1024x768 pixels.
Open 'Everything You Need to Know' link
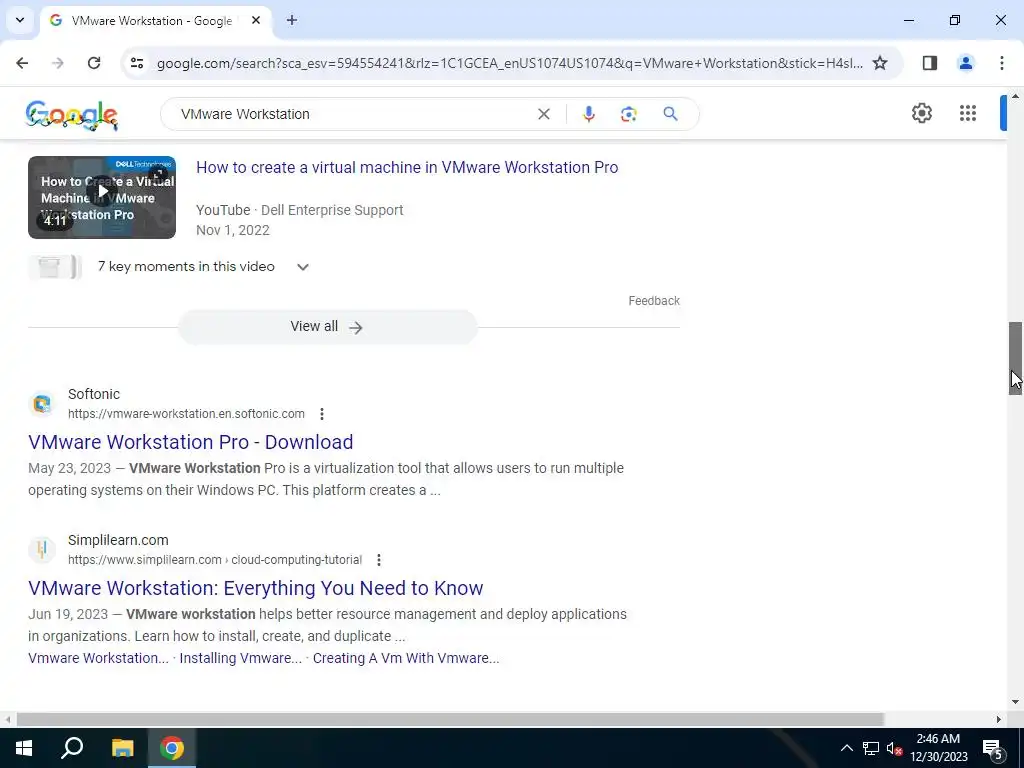[255, 588]
